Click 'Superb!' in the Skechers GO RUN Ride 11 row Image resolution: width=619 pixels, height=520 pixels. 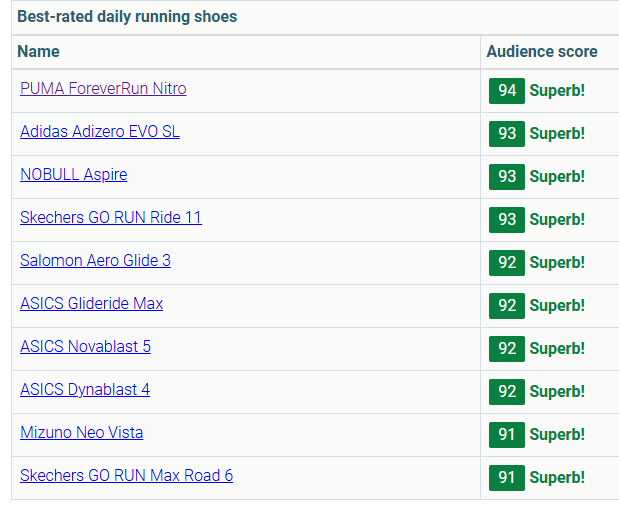(557, 220)
